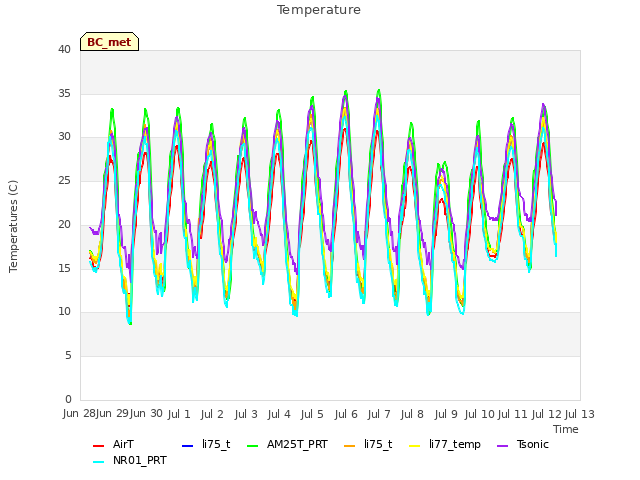Click the 30 y-axis tick label

pyautogui.click(x=64, y=136)
